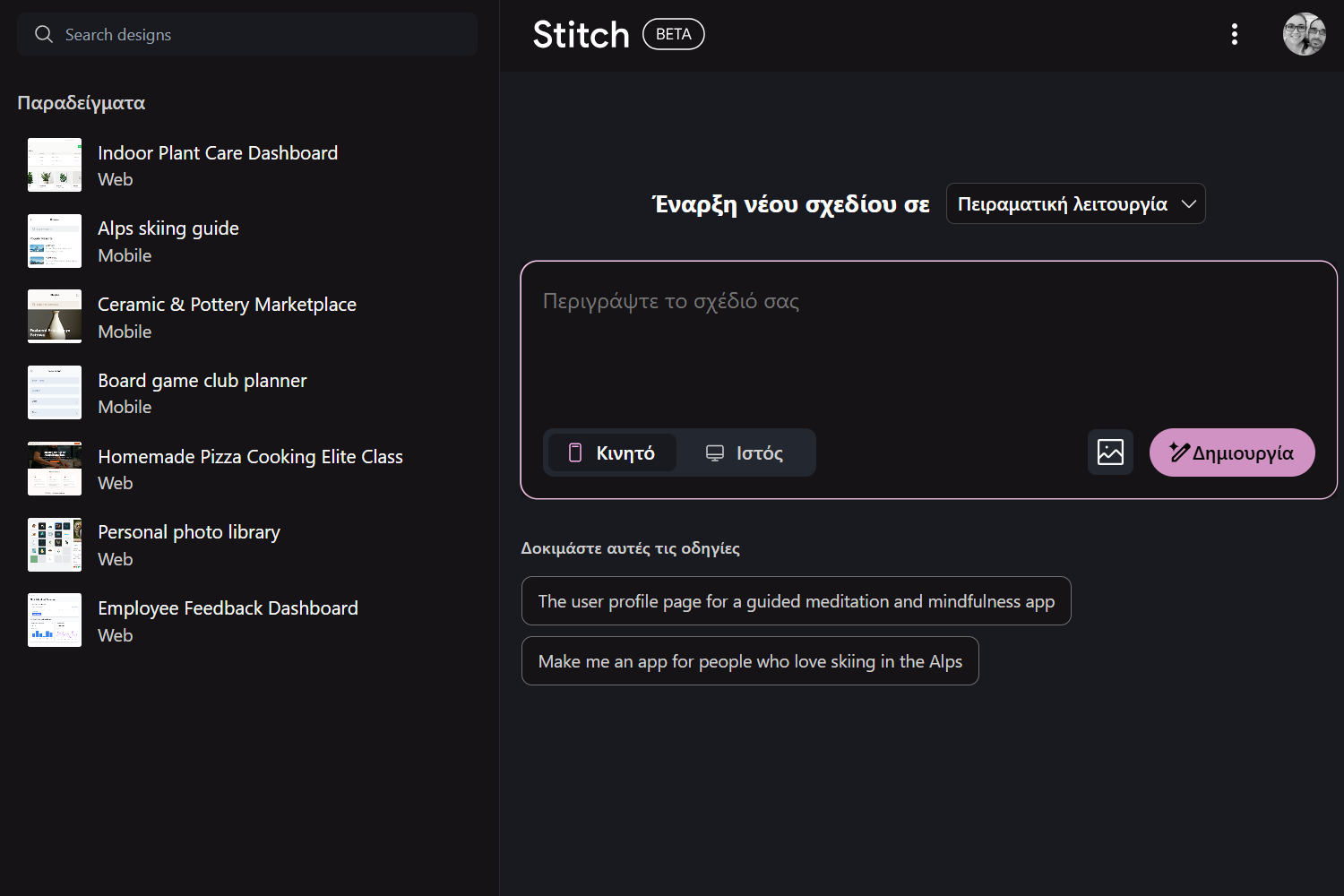This screenshot has width=1344, height=896.
Task: Open Board game club planner thumbnail
Action: (x=55, y=392)
